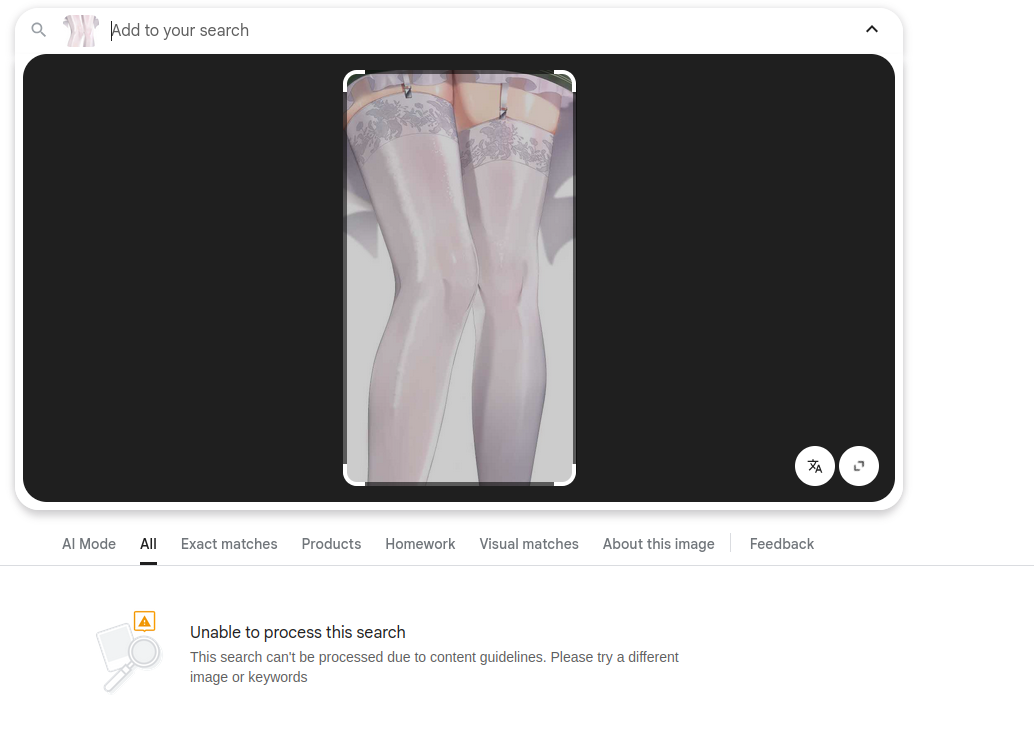Click the top-left crop corner handle
Image resolution: width=1034 pixels, height=738 pixels.
click(x=352, y=79)
